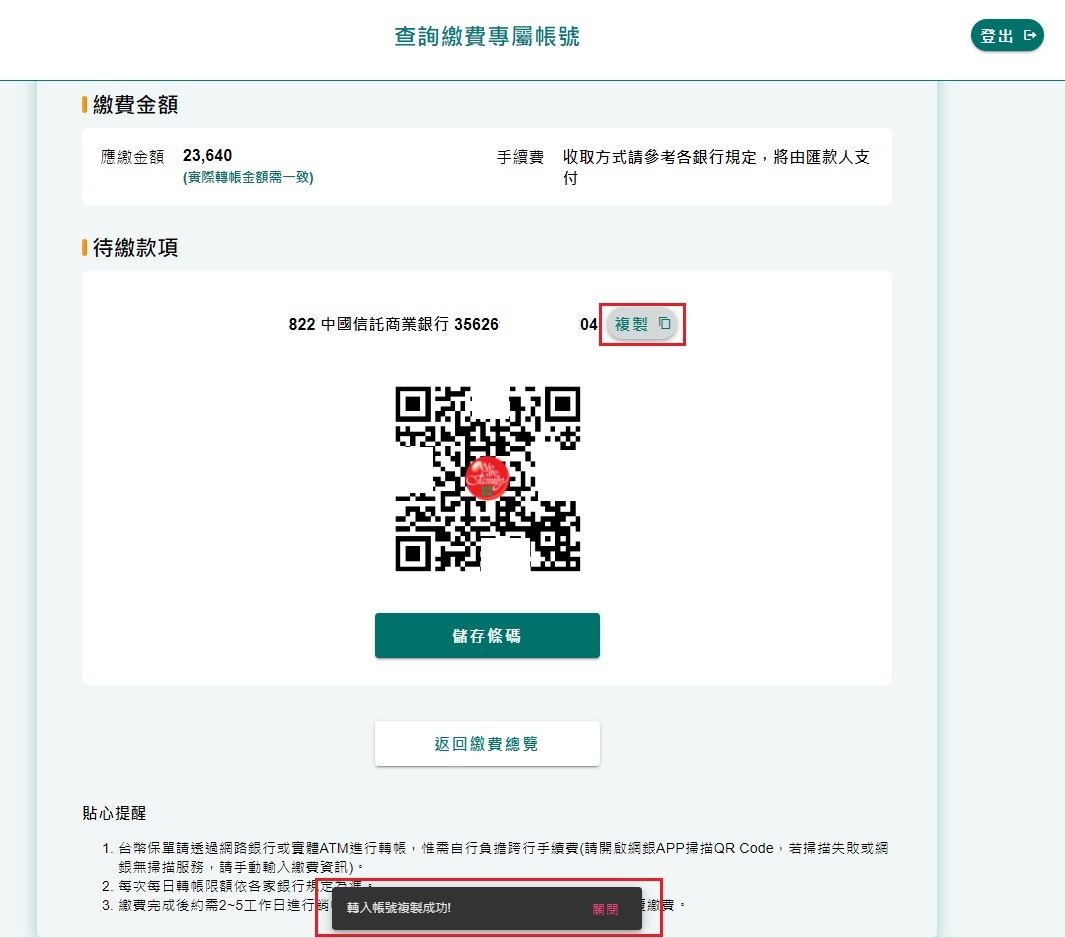Click the 應繳金額 label
This screenshot has height=938, width=1065.
click(132, 157)
